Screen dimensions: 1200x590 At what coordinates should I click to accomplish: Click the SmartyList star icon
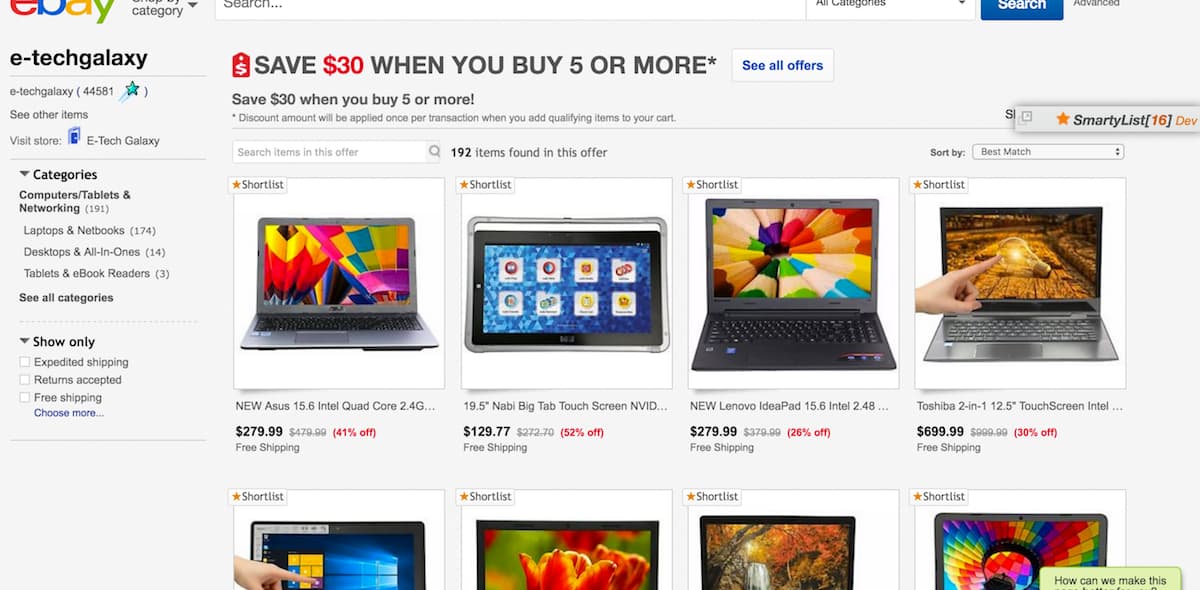[x=1063, y=119]
